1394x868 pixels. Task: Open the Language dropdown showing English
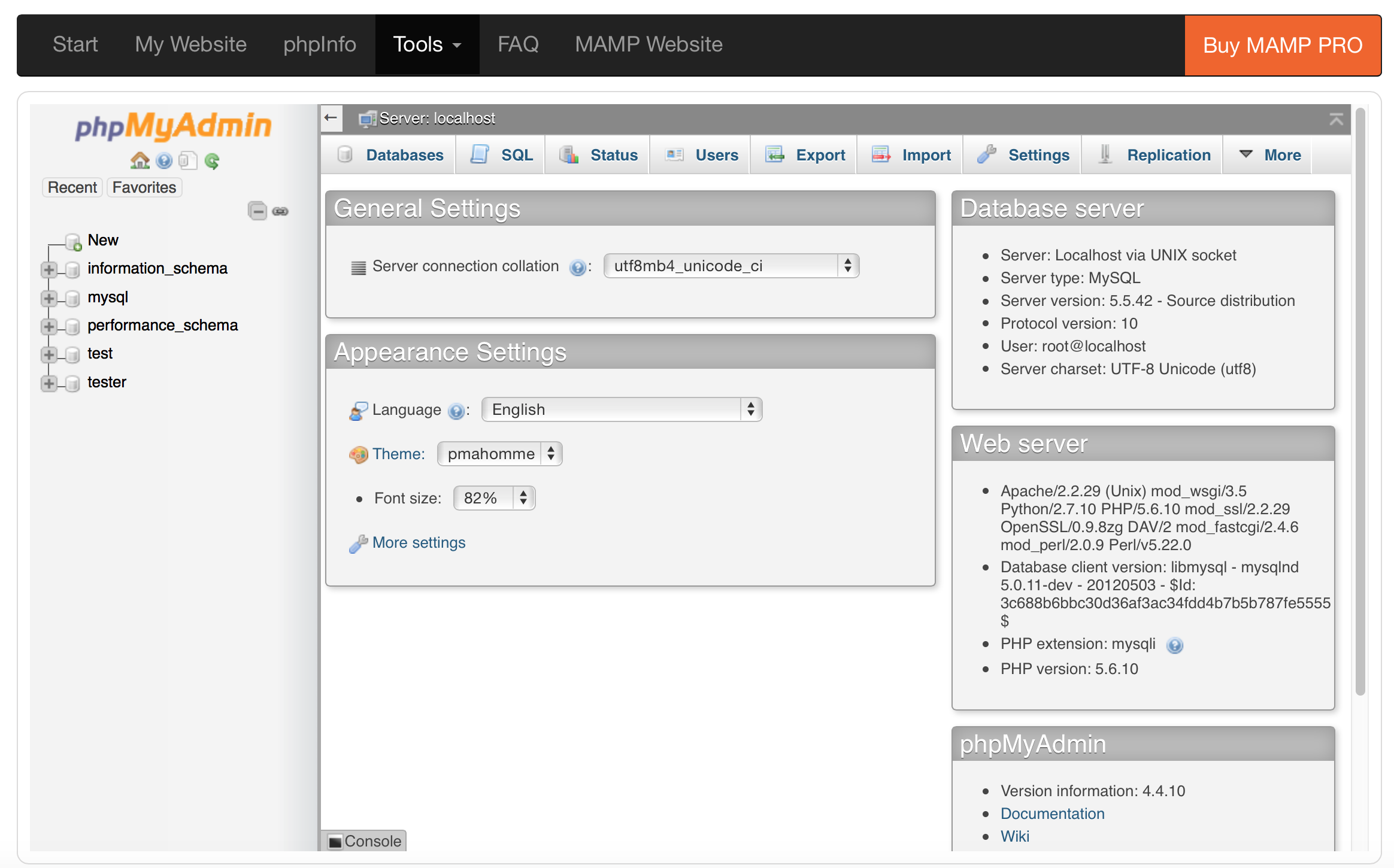(622, 409)
